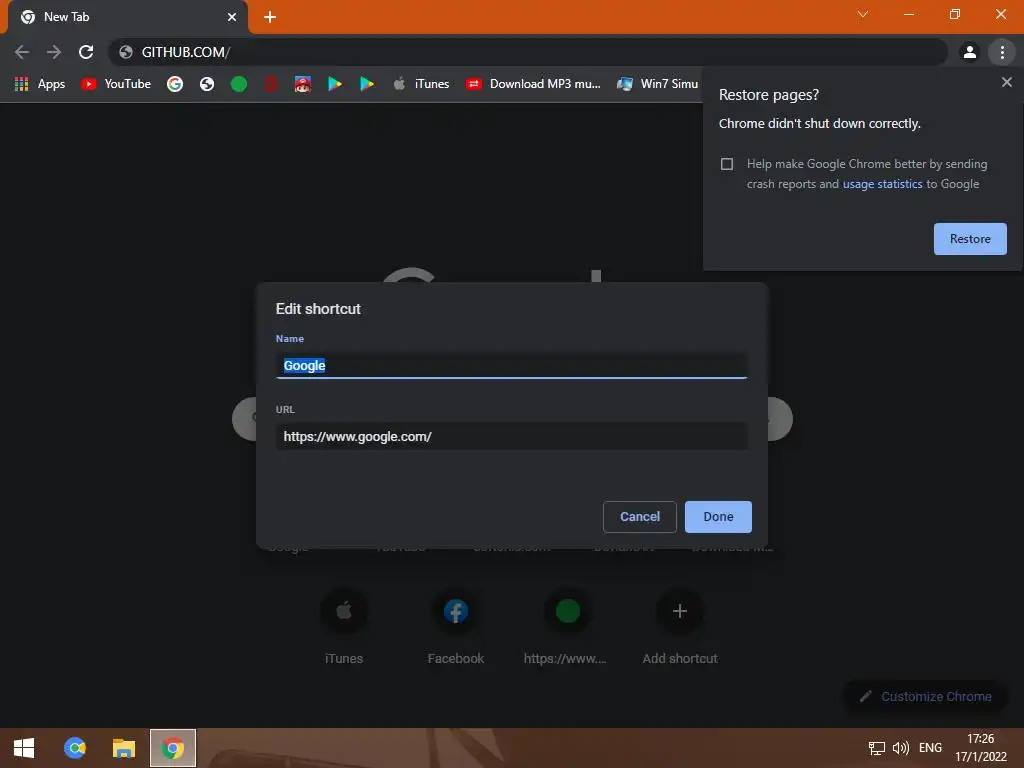Viewport: 1024px width, 768px height.
Task: Open the first Google Play bookmark icon
Action: tap(334, 84)
